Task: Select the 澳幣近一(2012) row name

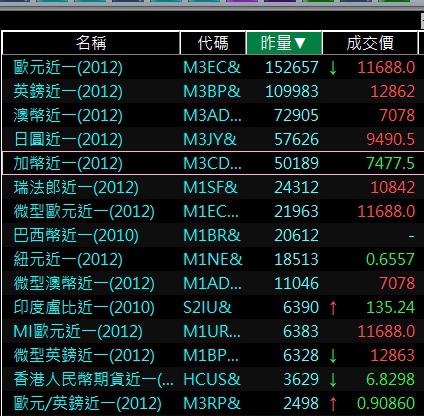Action: point(68,116)
